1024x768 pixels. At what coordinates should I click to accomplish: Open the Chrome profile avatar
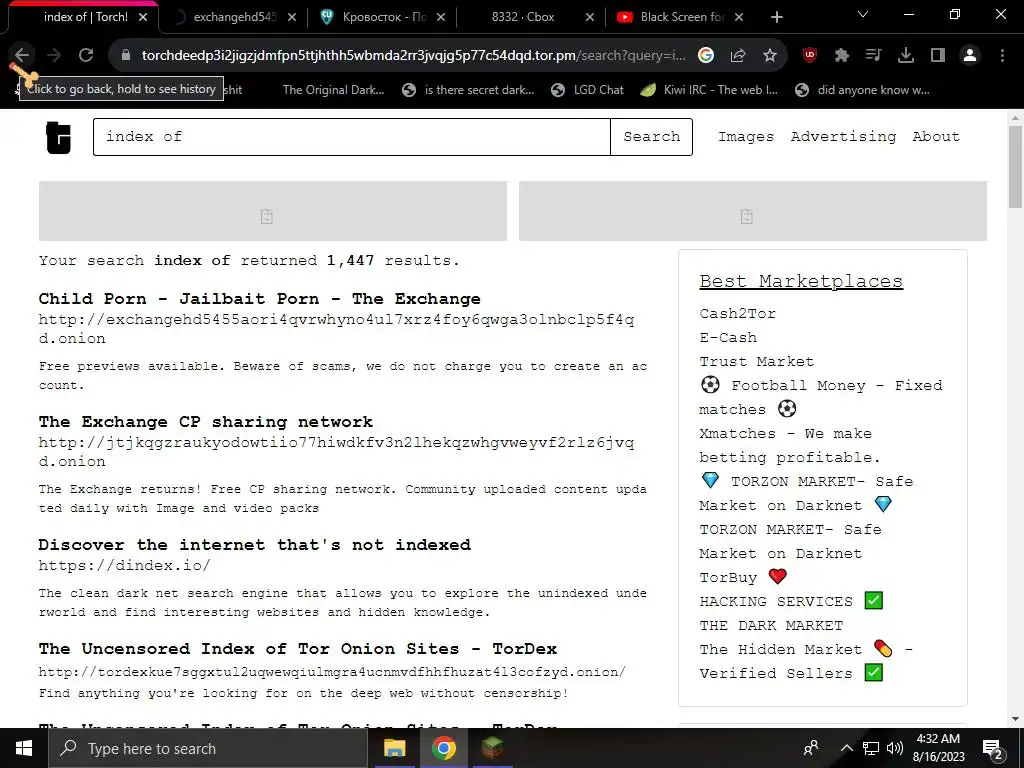tap(970, 56)
